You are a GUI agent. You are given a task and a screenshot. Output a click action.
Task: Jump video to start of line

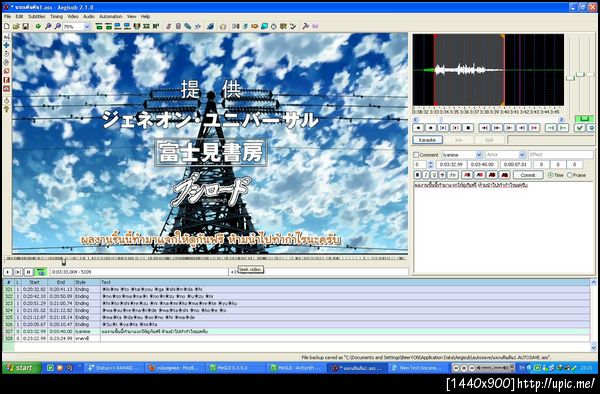(99, 26)
